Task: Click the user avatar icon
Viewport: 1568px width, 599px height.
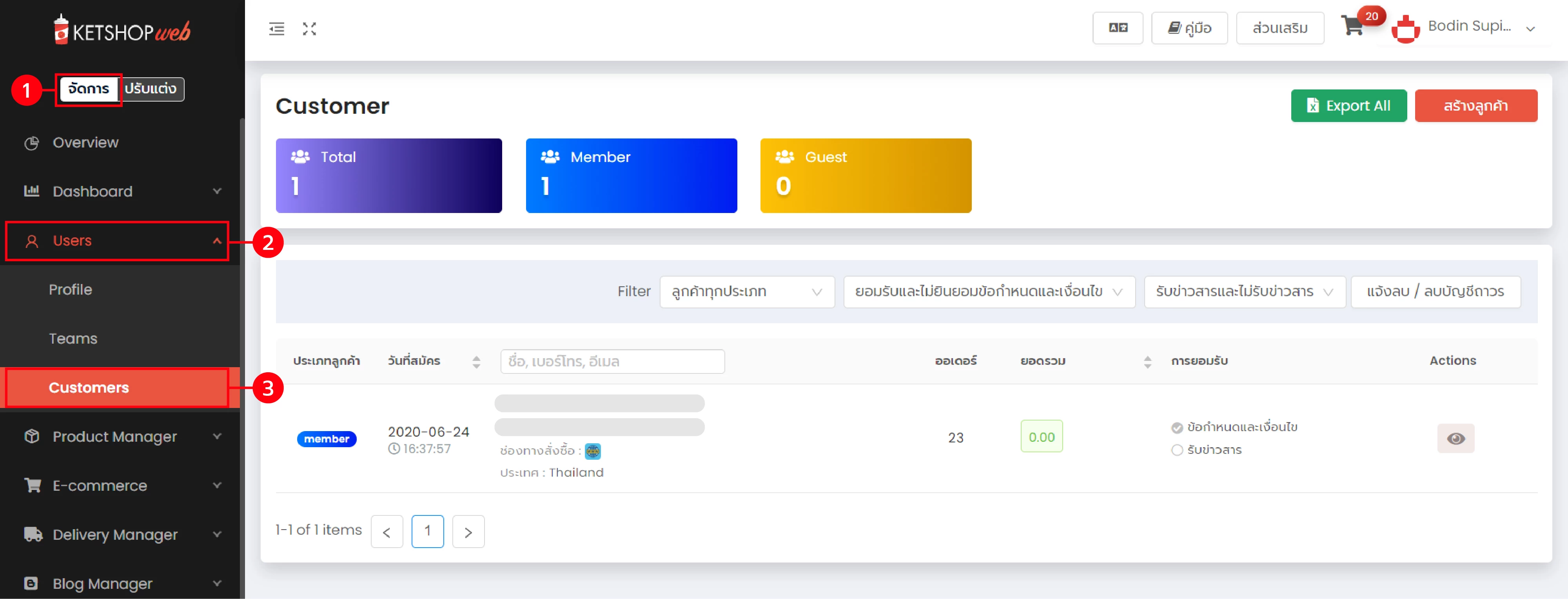Action: pos(1405,29)
